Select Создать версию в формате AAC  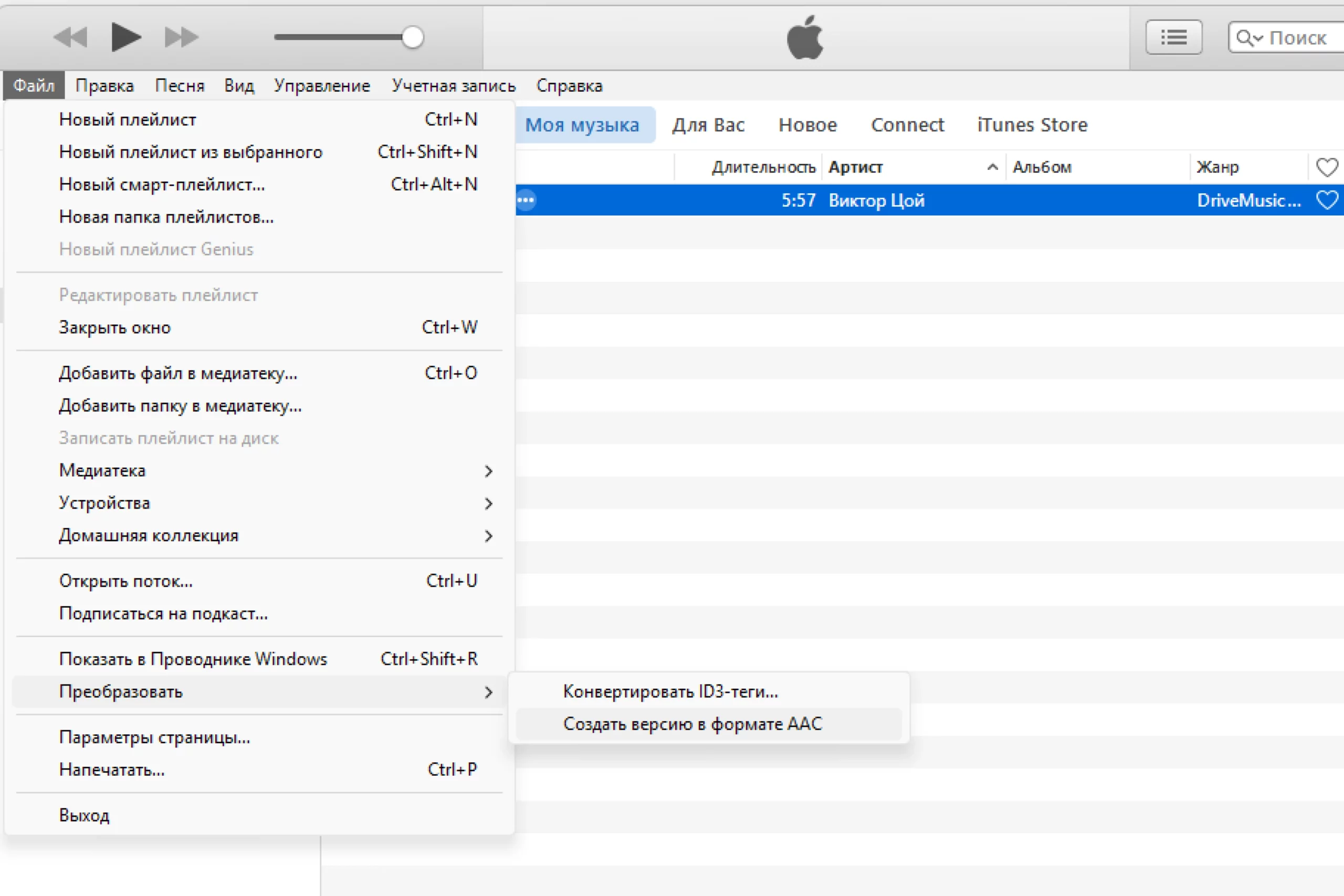[692, 724]
